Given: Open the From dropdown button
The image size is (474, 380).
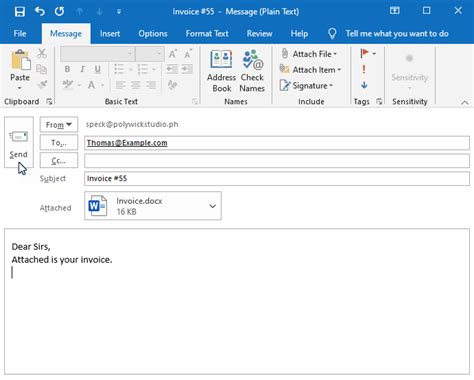Looking at the screenshot, I should tap(59, 125).
